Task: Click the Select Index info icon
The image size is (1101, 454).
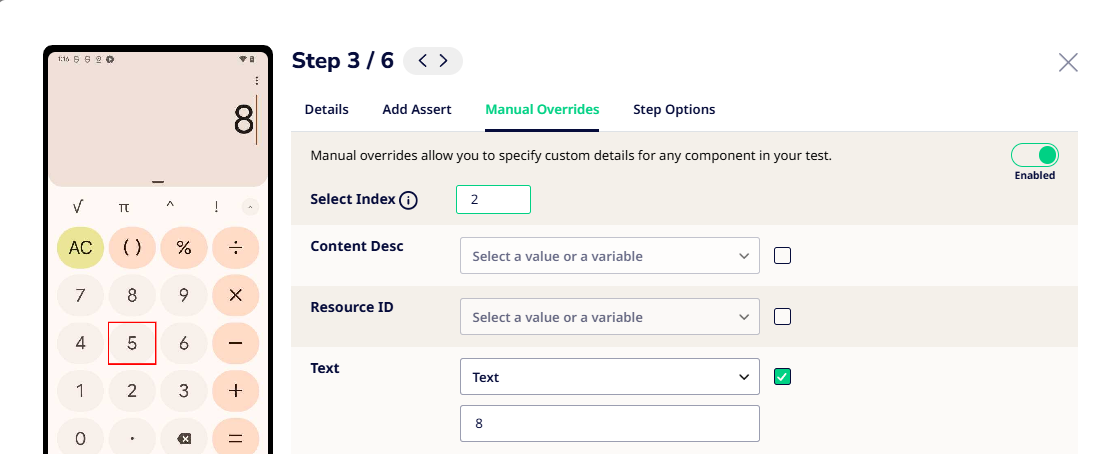Action: (408, 200)
